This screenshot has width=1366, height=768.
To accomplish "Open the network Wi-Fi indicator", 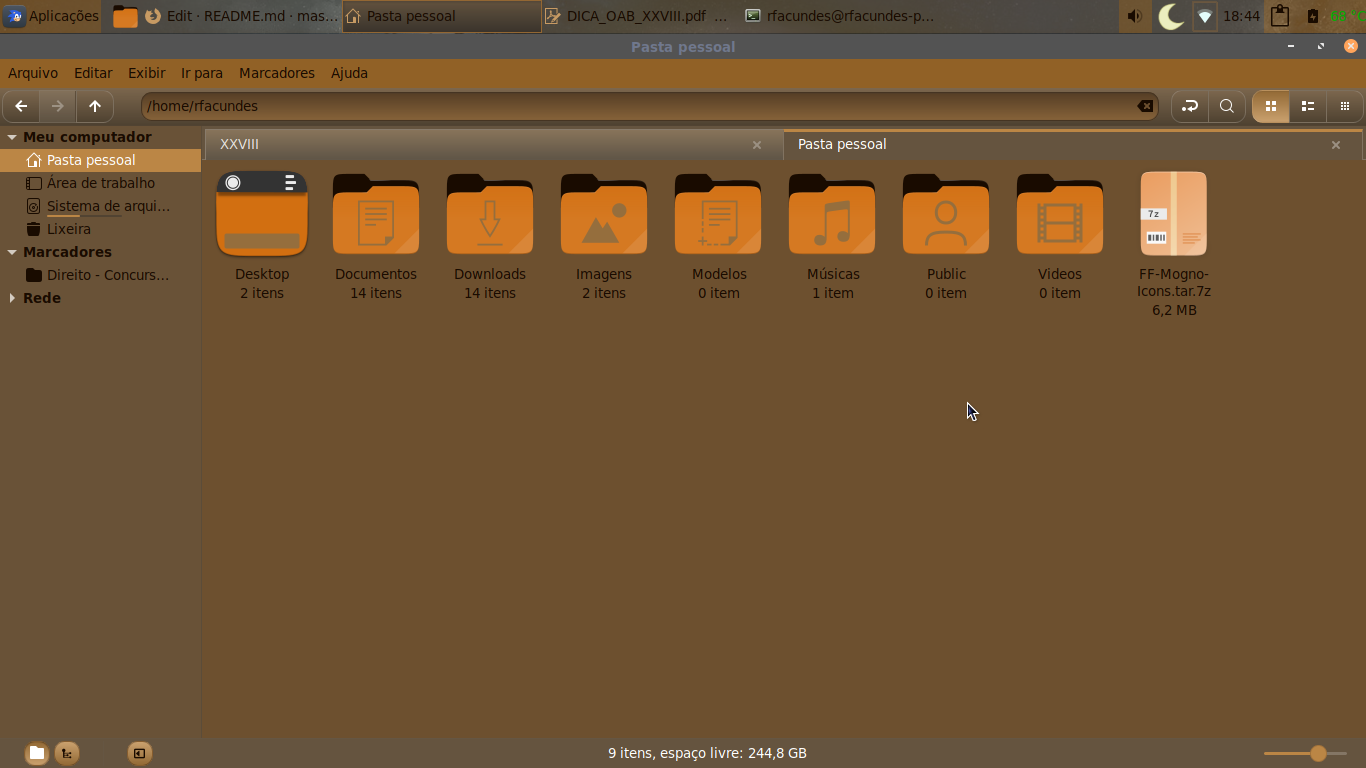I will pos(1205,16).
